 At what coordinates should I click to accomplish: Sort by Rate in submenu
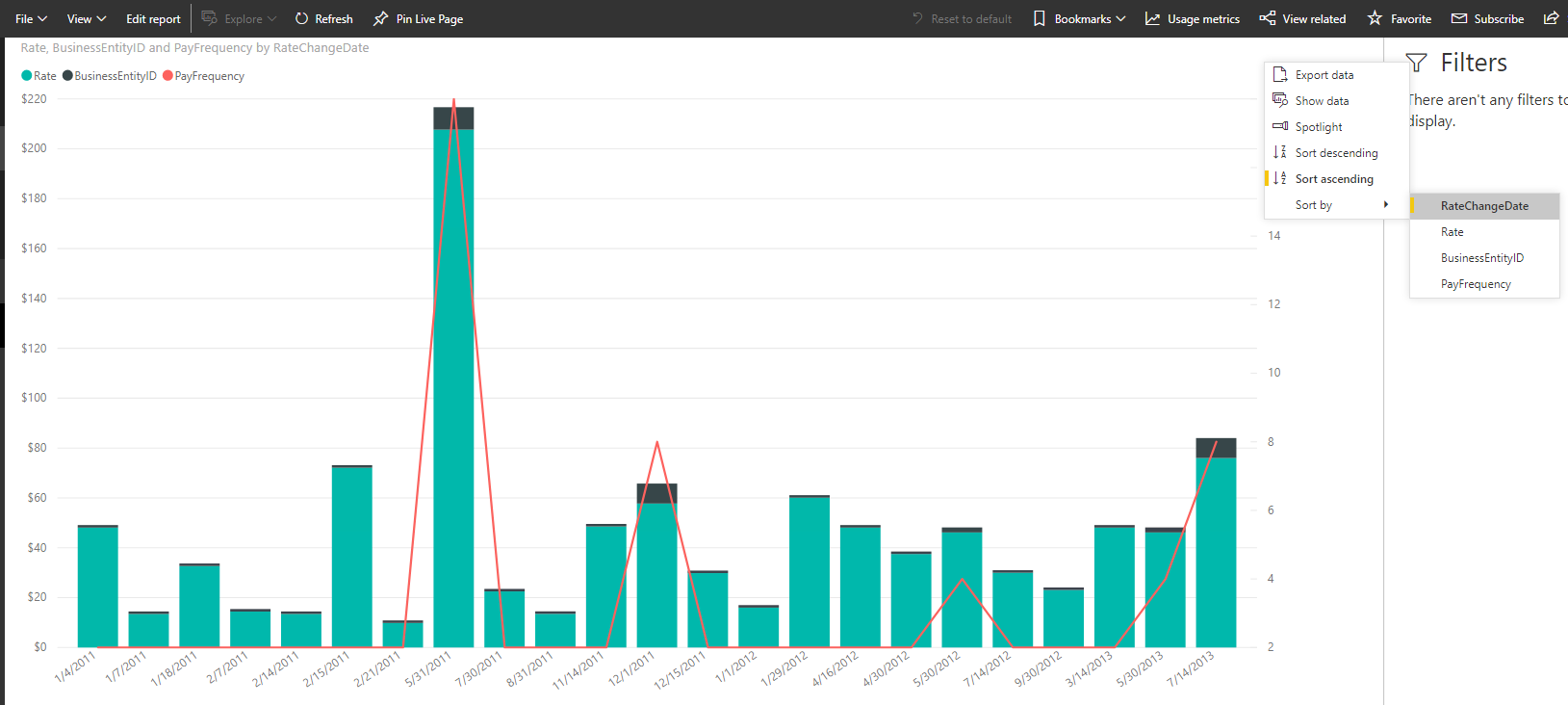1484,232
